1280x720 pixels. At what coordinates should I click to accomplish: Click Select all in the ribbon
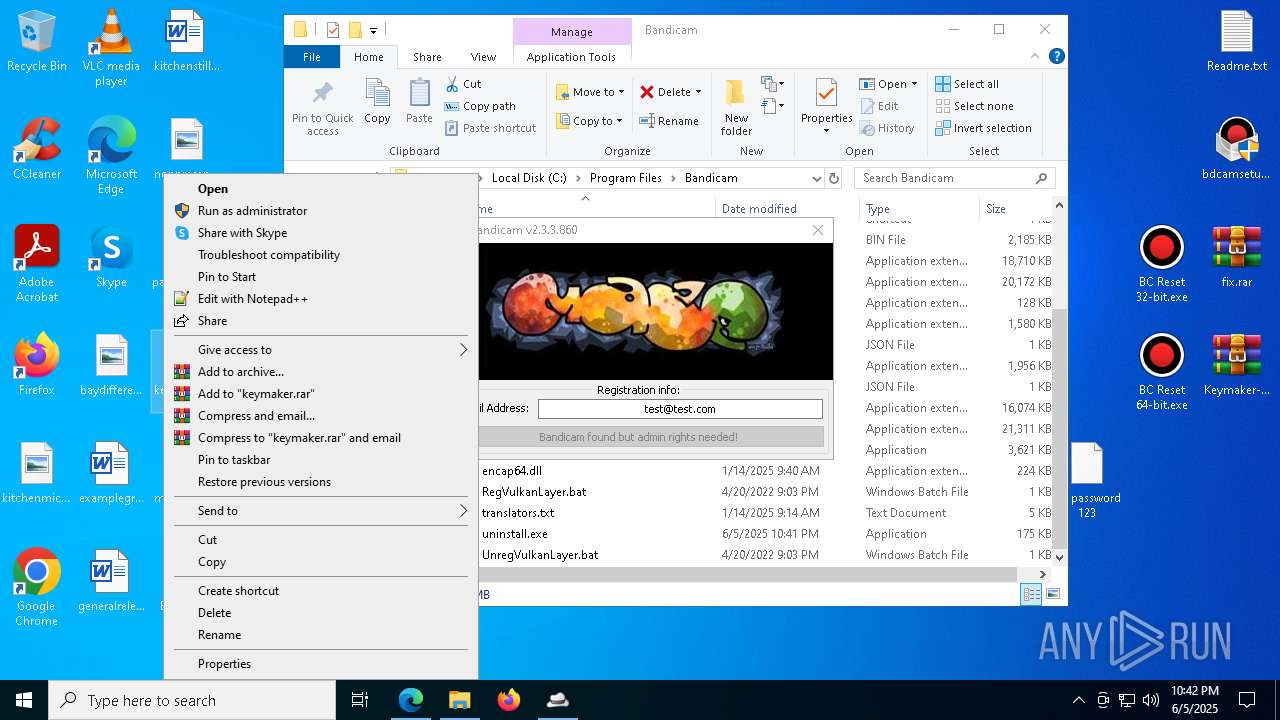[967, 84]
